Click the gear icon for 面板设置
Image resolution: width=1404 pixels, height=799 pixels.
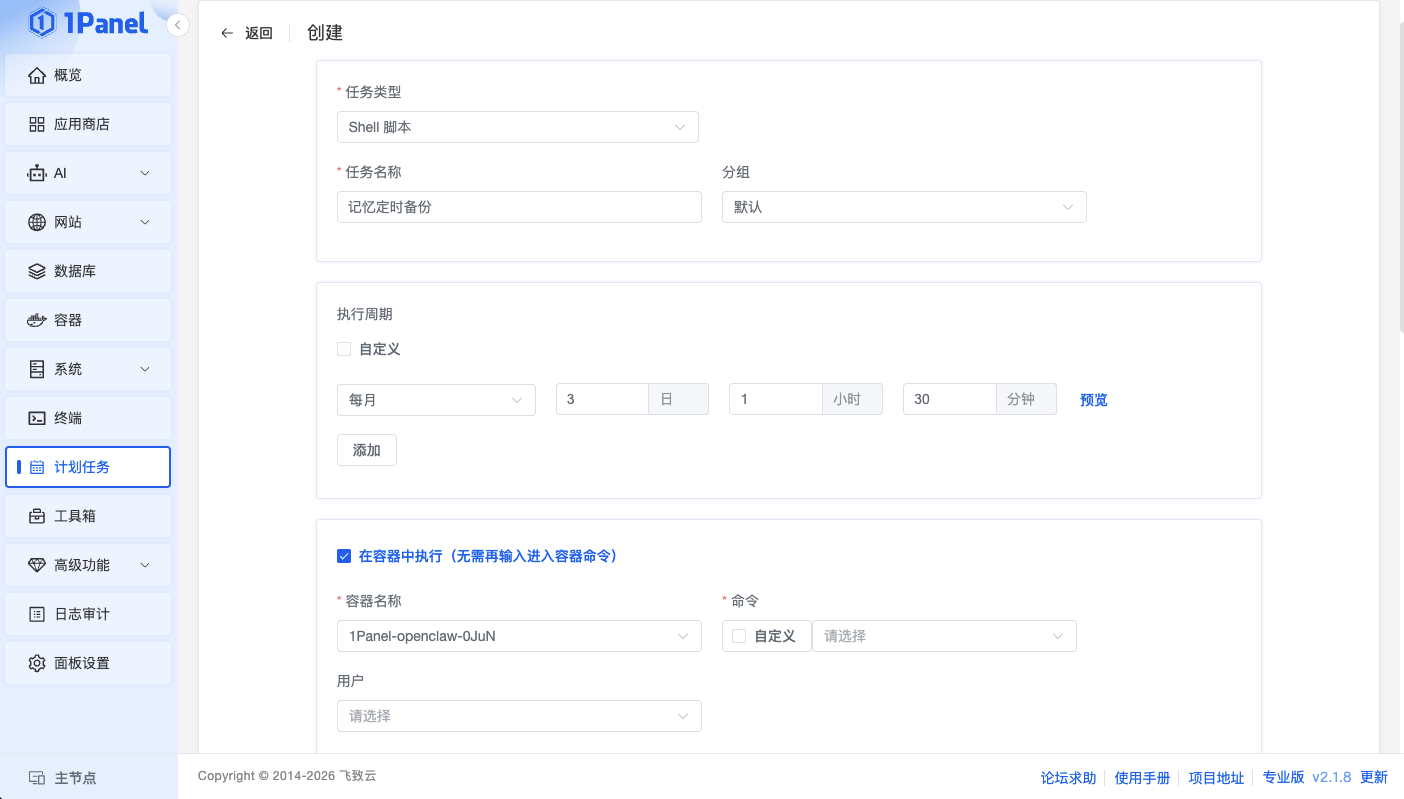tap(37, 663)
